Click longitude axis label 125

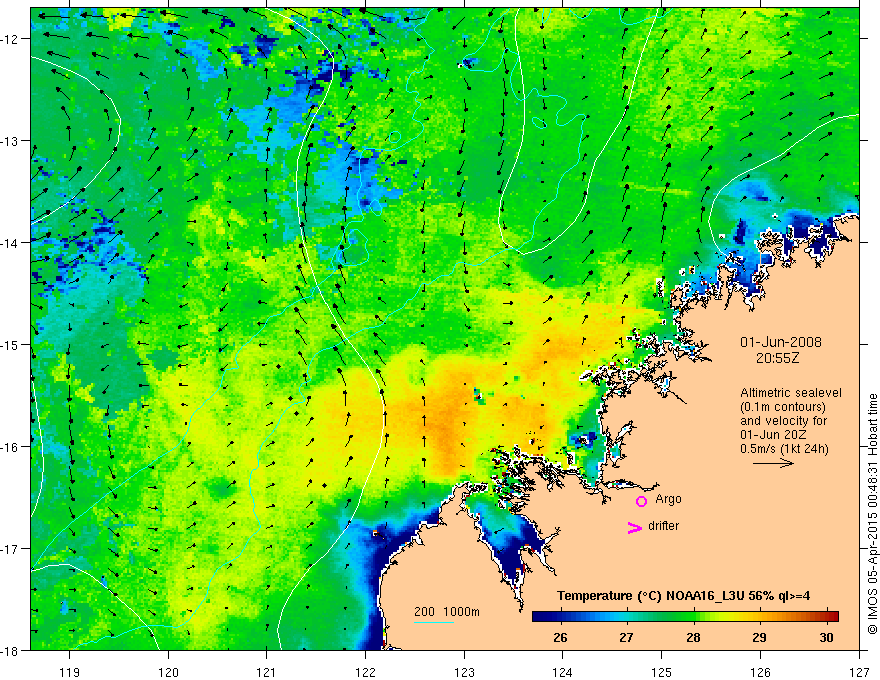click(x=662, y=672)
